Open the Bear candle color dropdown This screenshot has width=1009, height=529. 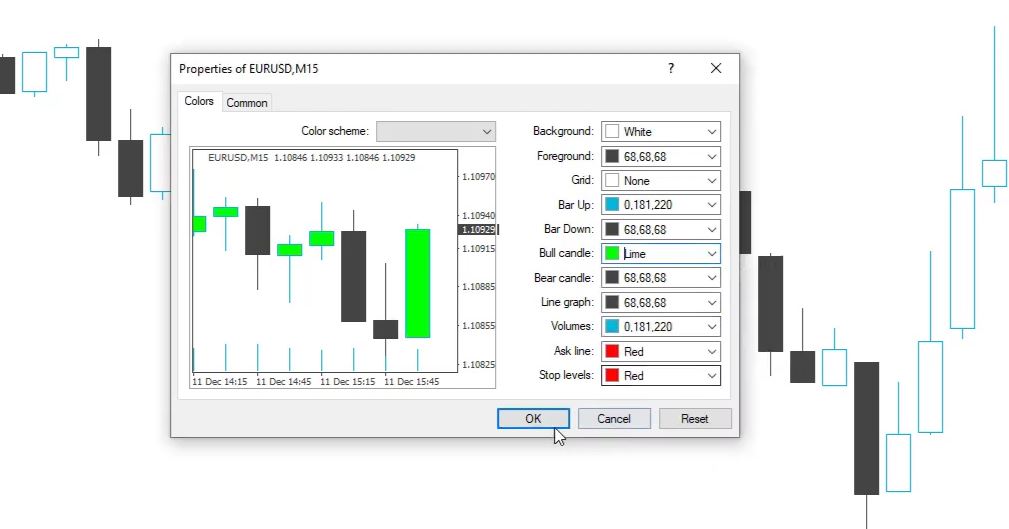click(711, 278)
